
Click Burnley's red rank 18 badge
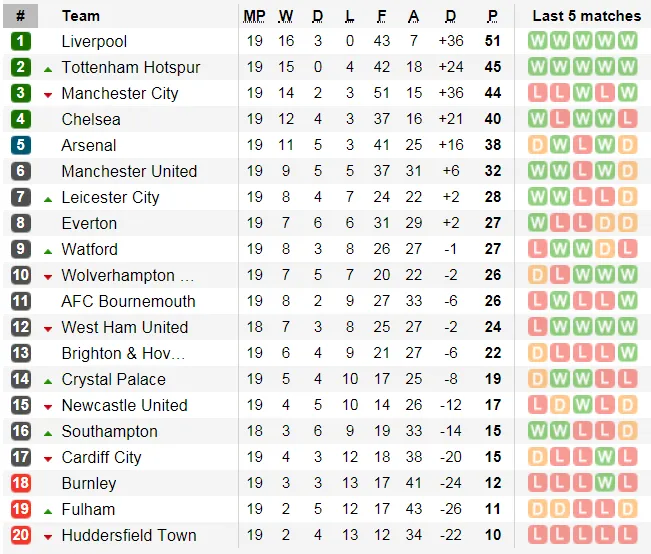coord(21,483)
